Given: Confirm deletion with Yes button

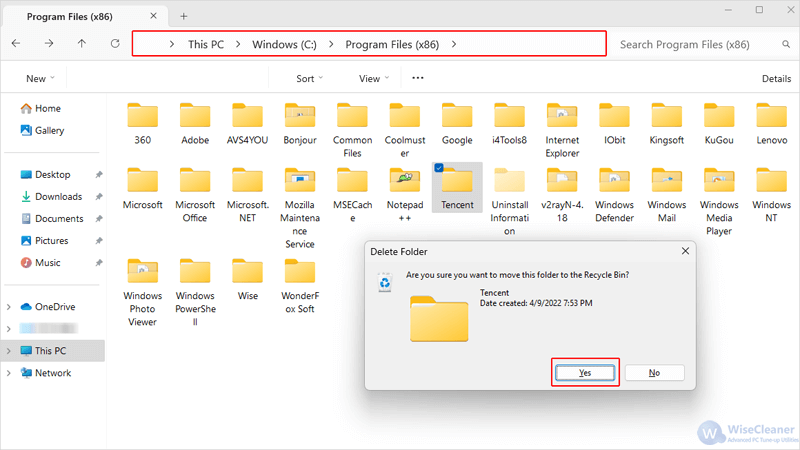Looking at the screenshot, I should click(585, 372).
